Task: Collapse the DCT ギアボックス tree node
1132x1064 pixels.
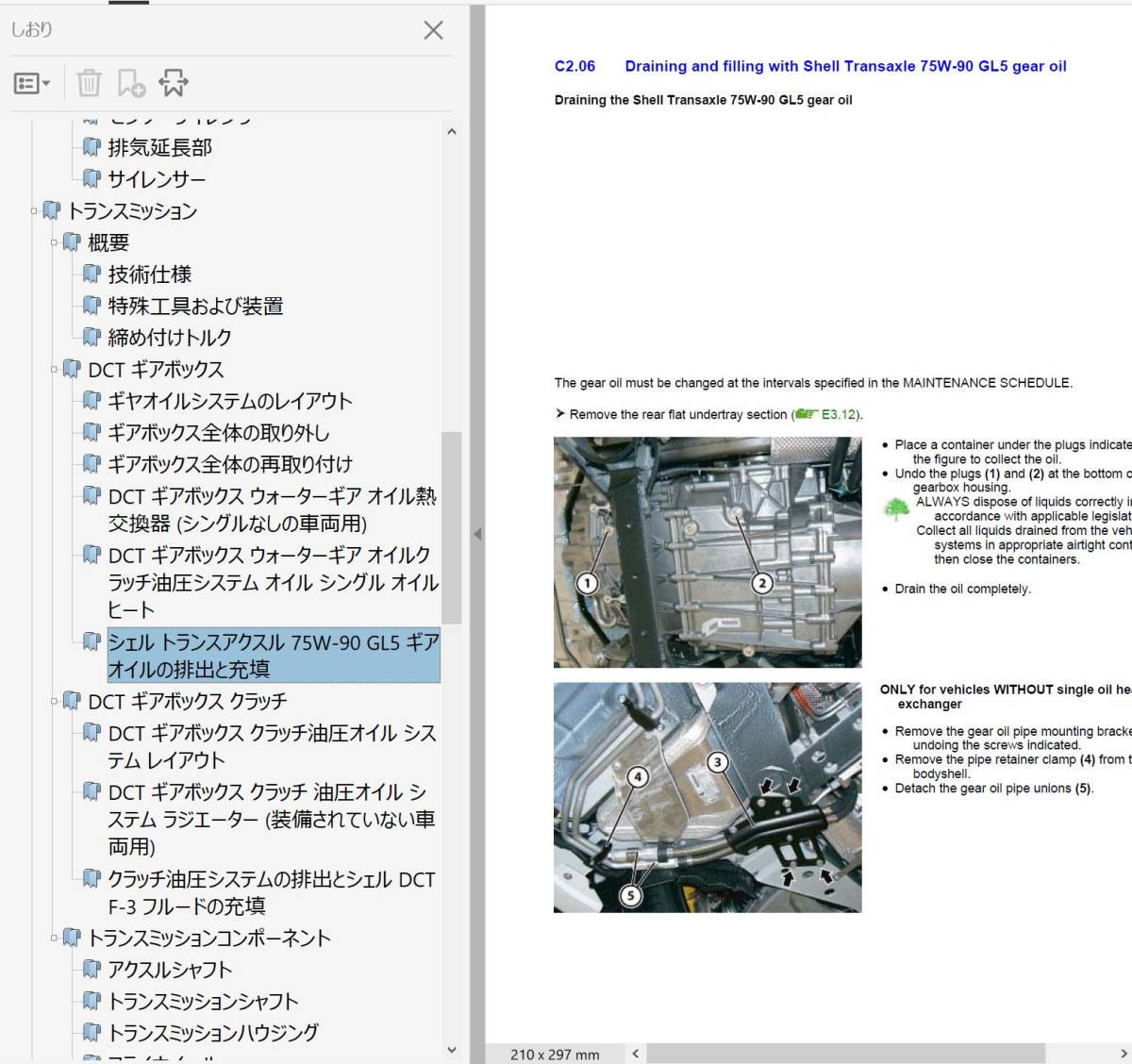Action: [55, 370]
